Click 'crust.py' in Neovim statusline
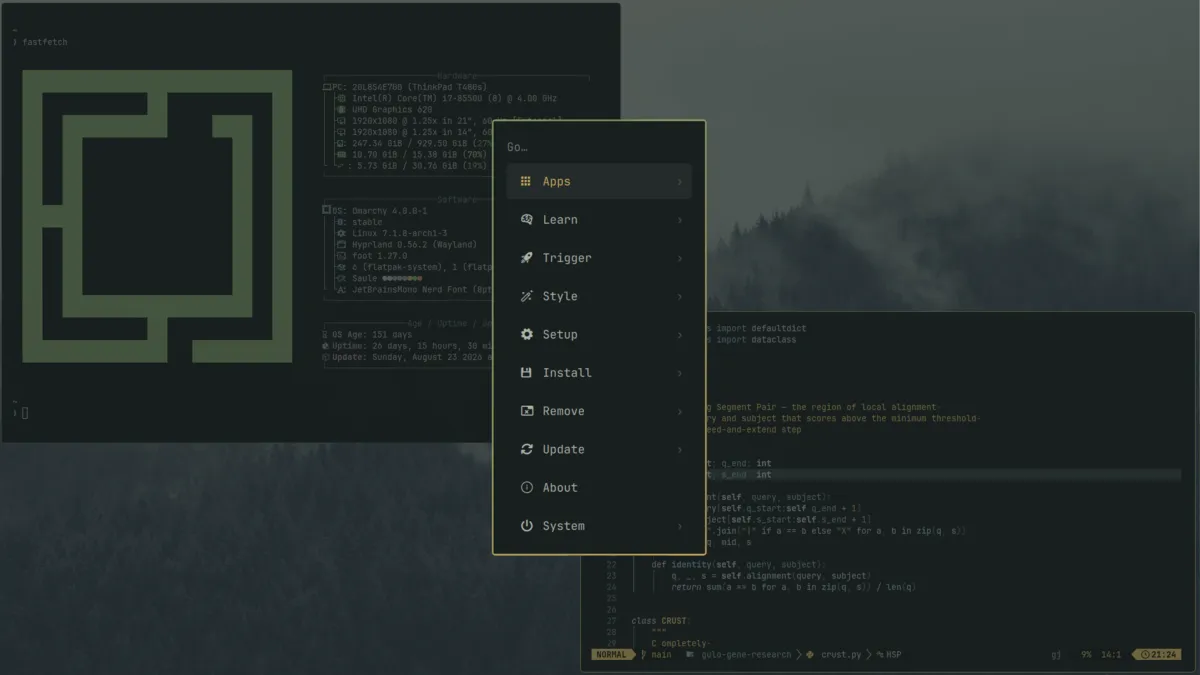This screenshot has width=1200, height=675. point(842,655)
